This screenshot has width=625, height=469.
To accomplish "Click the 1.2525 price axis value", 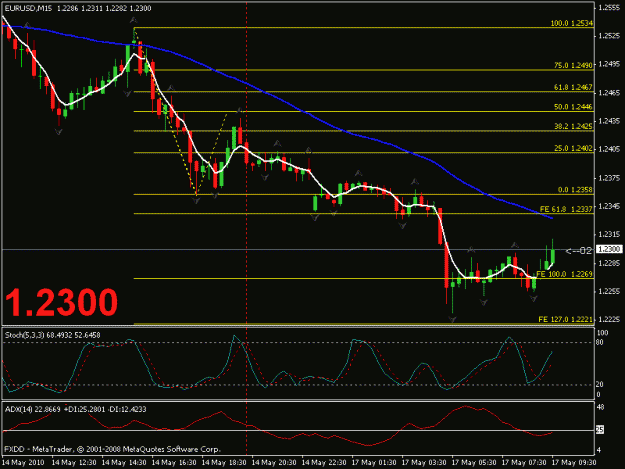I will pos(609,36).
